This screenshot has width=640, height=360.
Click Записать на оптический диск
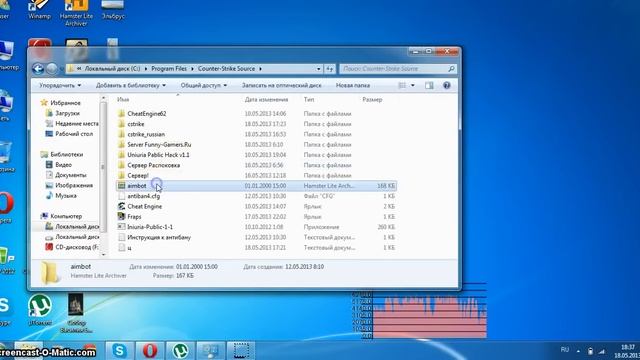click(282, 85)
